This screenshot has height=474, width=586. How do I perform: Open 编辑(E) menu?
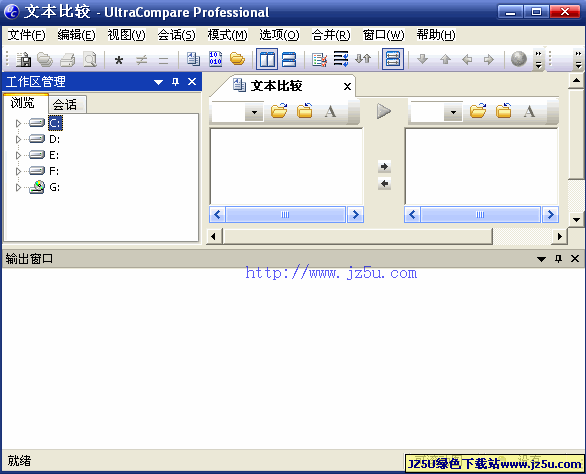[x=76, y=35]
